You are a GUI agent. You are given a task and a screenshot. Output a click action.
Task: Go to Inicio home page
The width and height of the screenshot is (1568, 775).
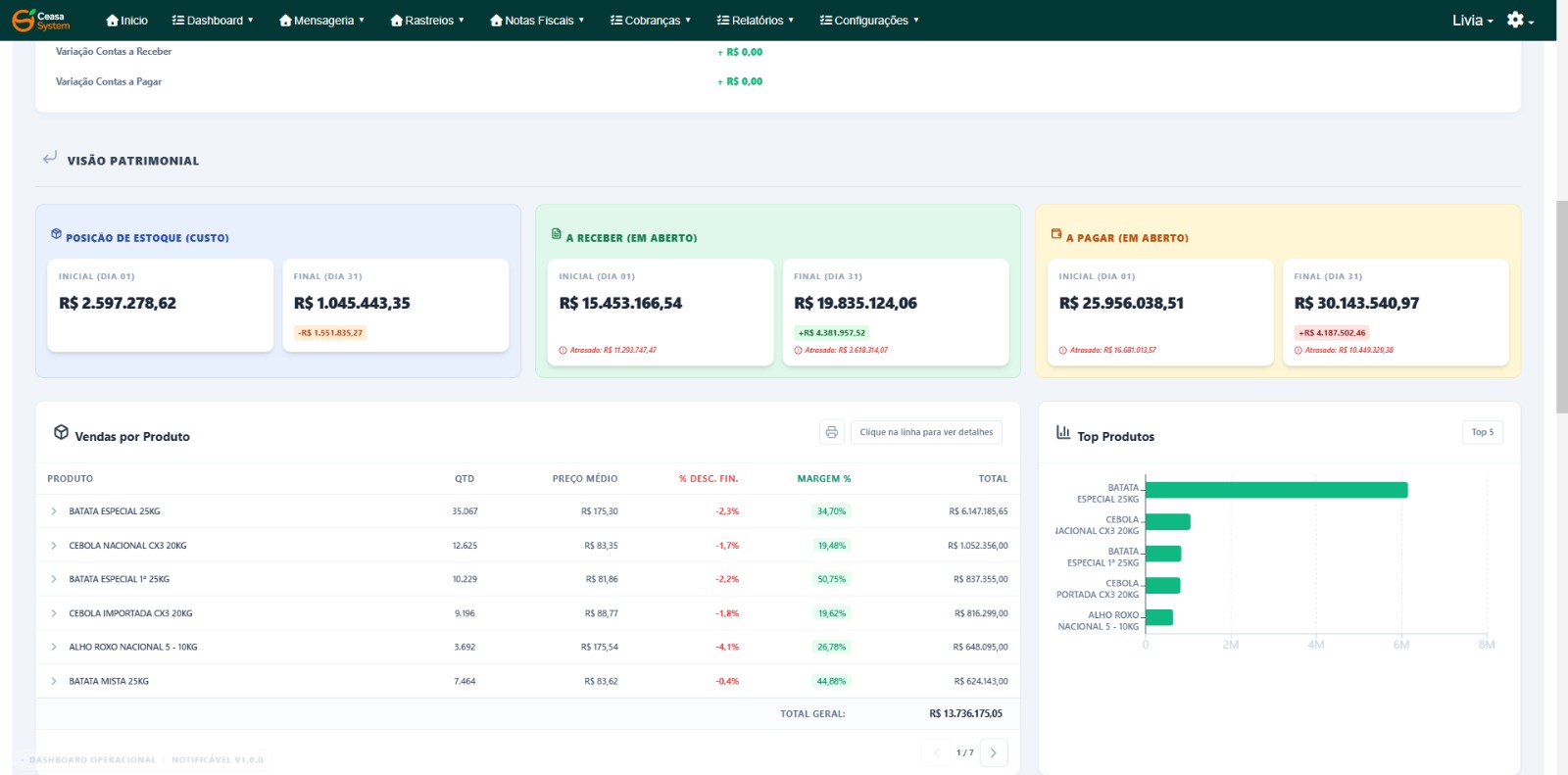tap(127, 21)
